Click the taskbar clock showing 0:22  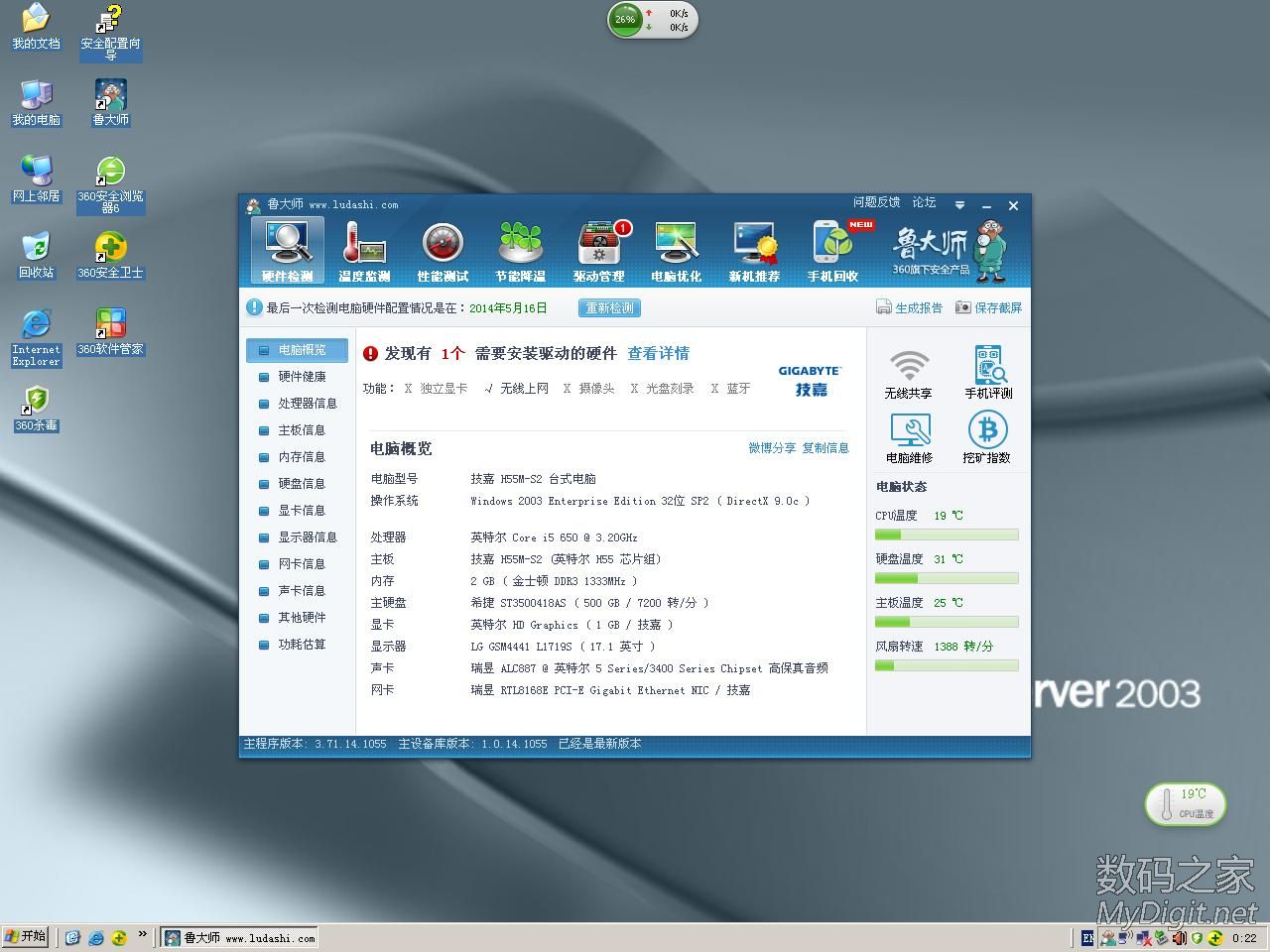1244,938
